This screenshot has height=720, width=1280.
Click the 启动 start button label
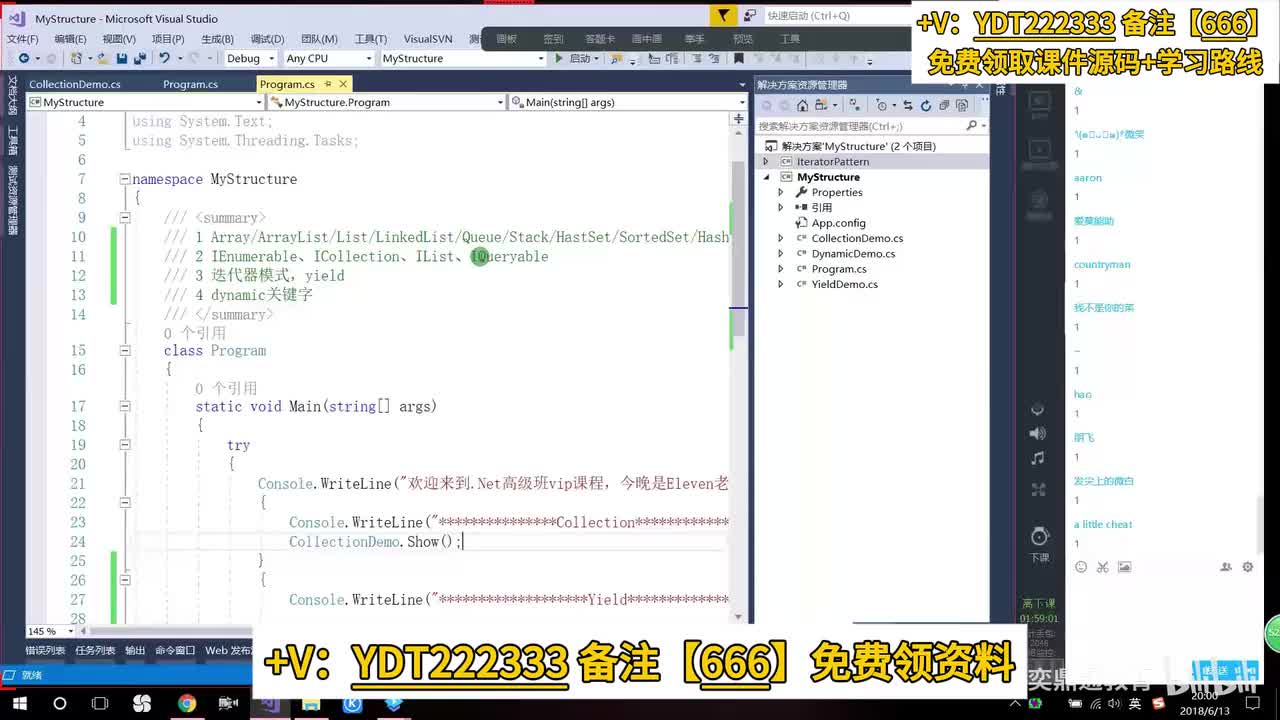click(x=579, y=58)
